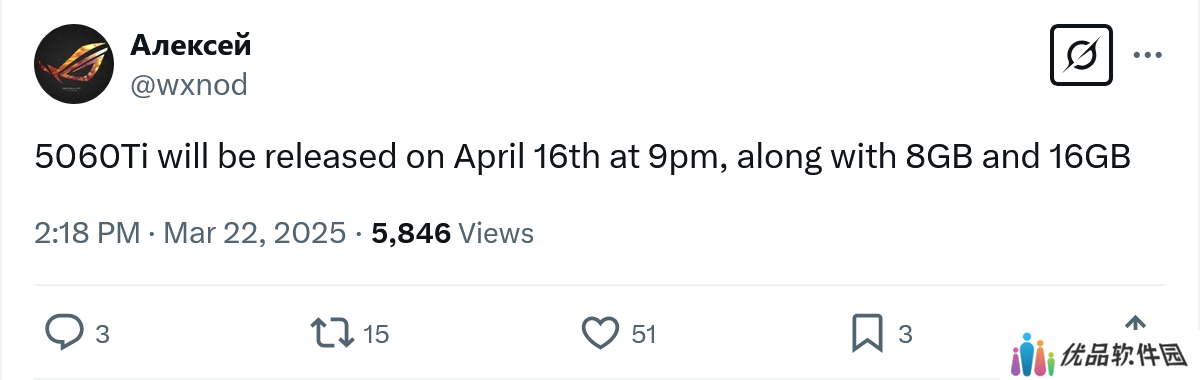Click the reply speech bubble icon

coord(64,332)
